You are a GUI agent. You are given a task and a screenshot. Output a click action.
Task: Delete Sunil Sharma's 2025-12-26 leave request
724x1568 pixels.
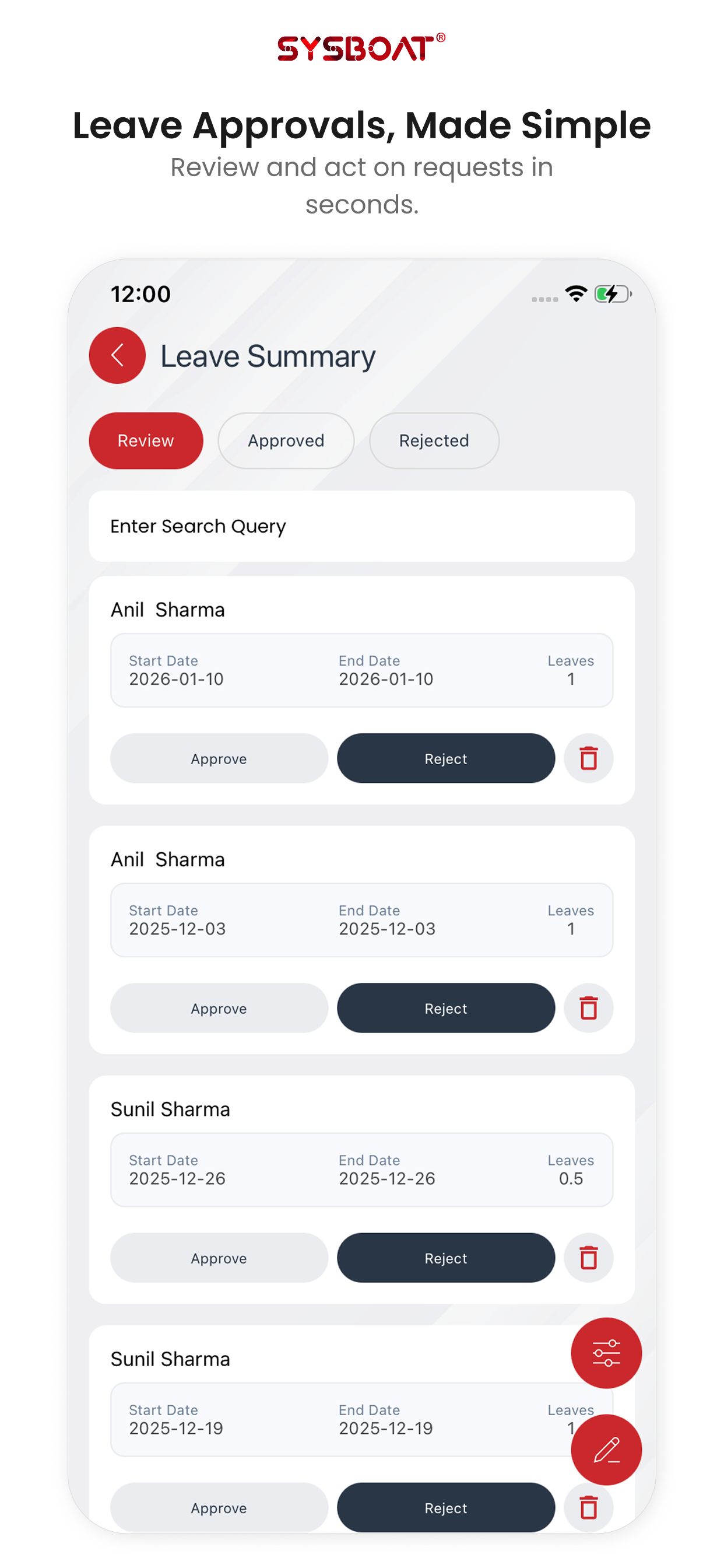click(588, 1258)
